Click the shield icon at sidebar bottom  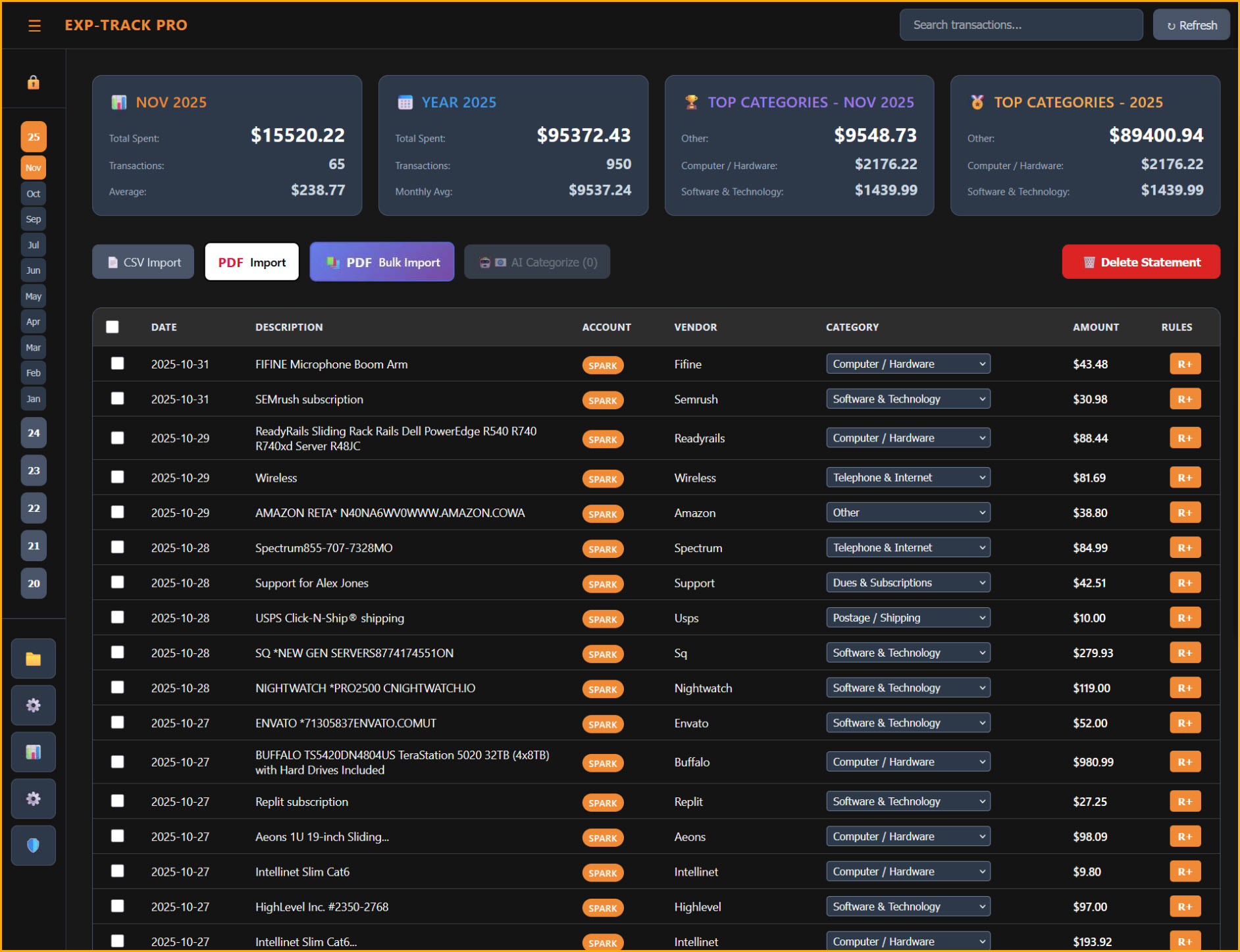point(33,845)
